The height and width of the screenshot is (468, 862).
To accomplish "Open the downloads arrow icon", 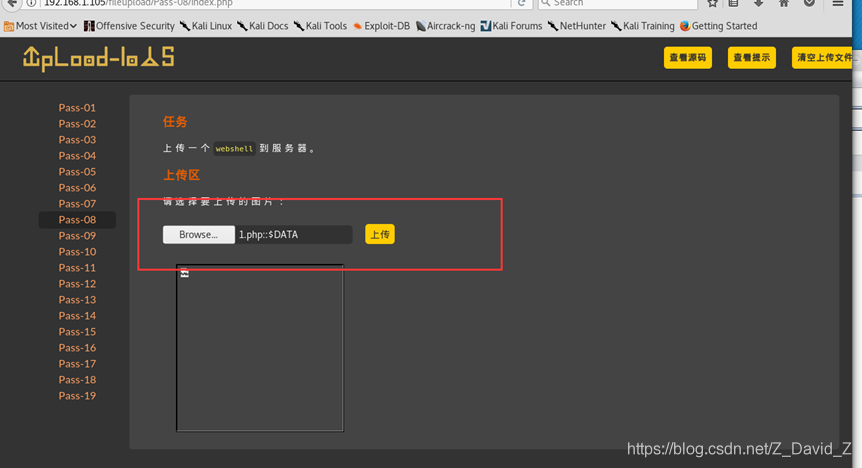I will (x=759, y=3).
